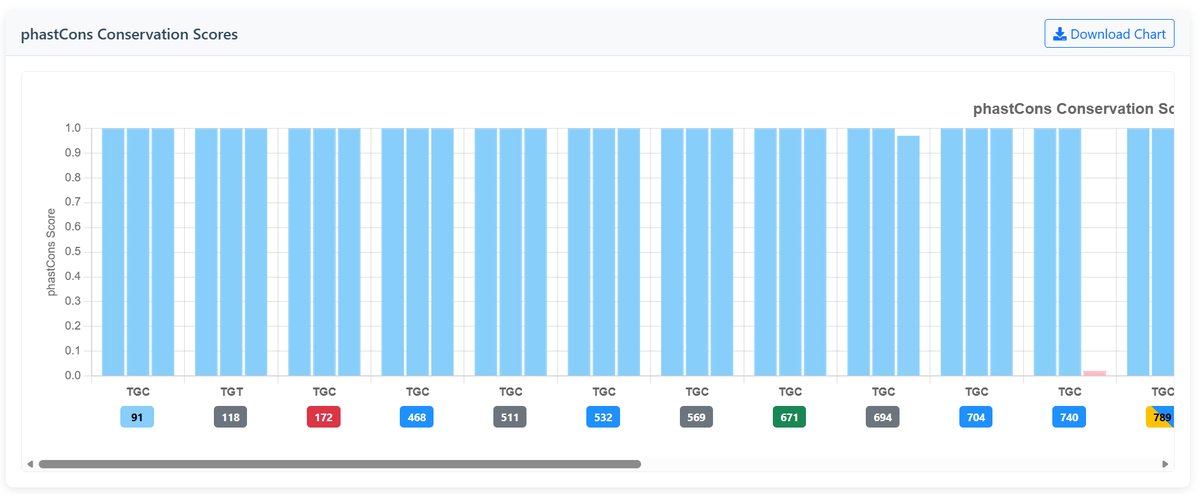Click the gray badge labeled 511
Screen dimensions: 1200x495
point(510,417)
